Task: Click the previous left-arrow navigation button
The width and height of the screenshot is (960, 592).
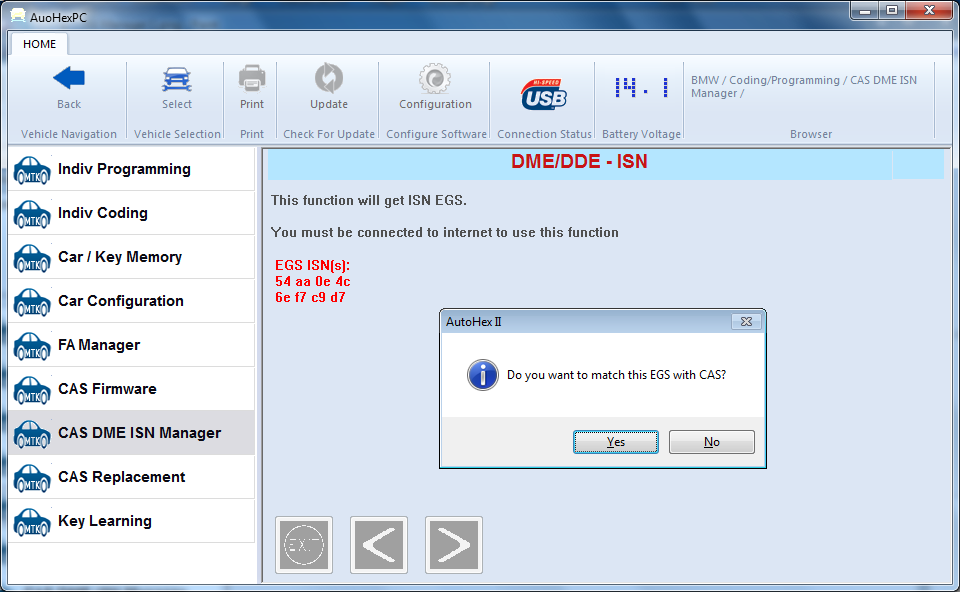Action: pyautogui.click(x=379, y=545)
